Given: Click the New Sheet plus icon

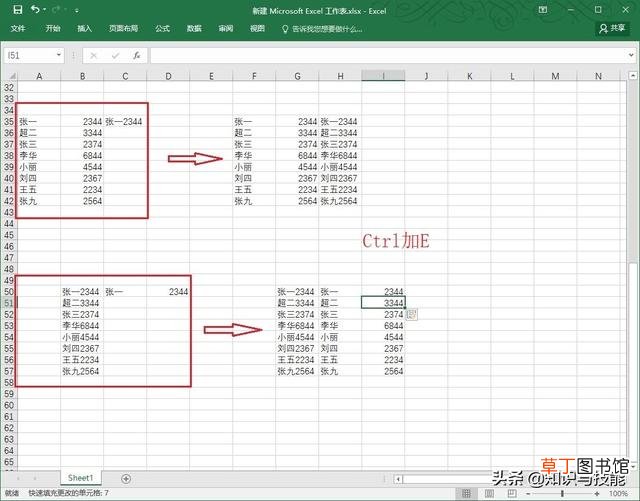Looking at the screenshot, I should click(126, 479).
